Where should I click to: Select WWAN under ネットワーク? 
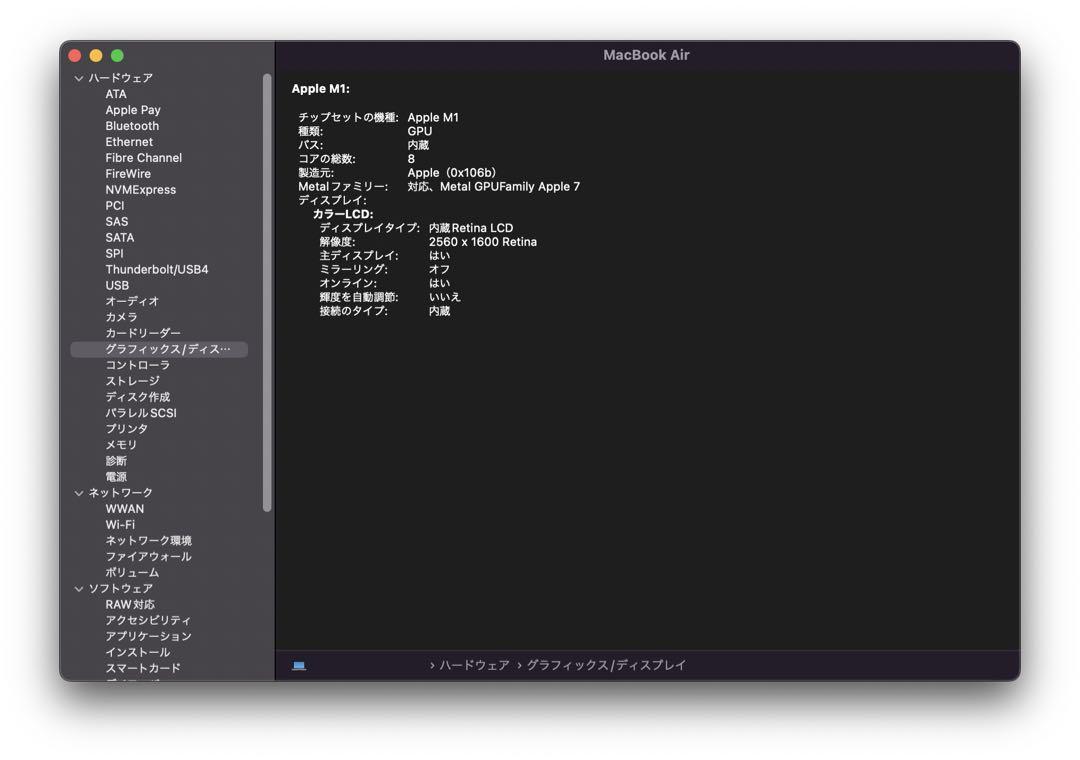point(125,509)
